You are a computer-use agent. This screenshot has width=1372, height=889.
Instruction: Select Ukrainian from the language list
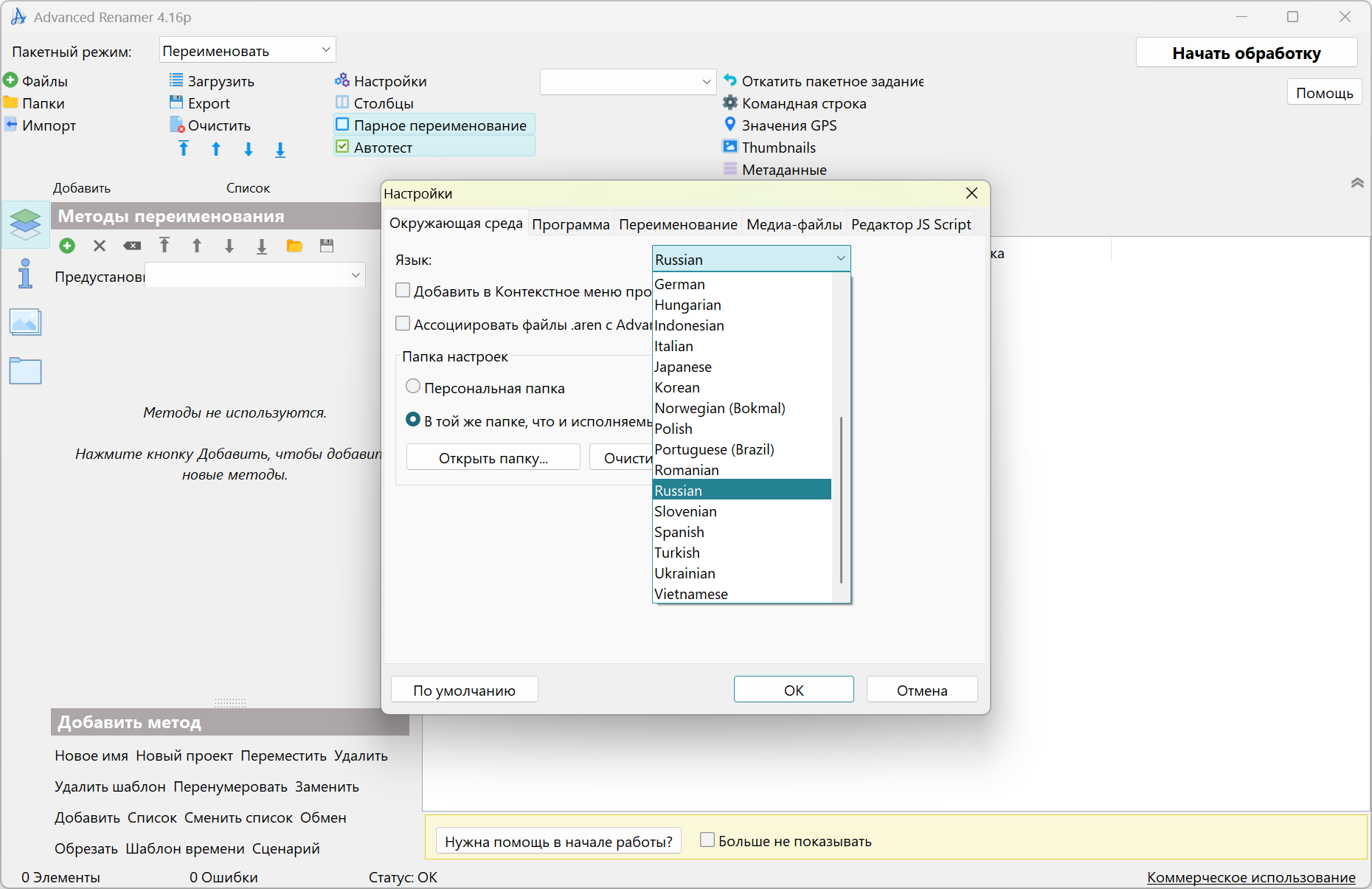pyautogui.click(x=685, y=573)
